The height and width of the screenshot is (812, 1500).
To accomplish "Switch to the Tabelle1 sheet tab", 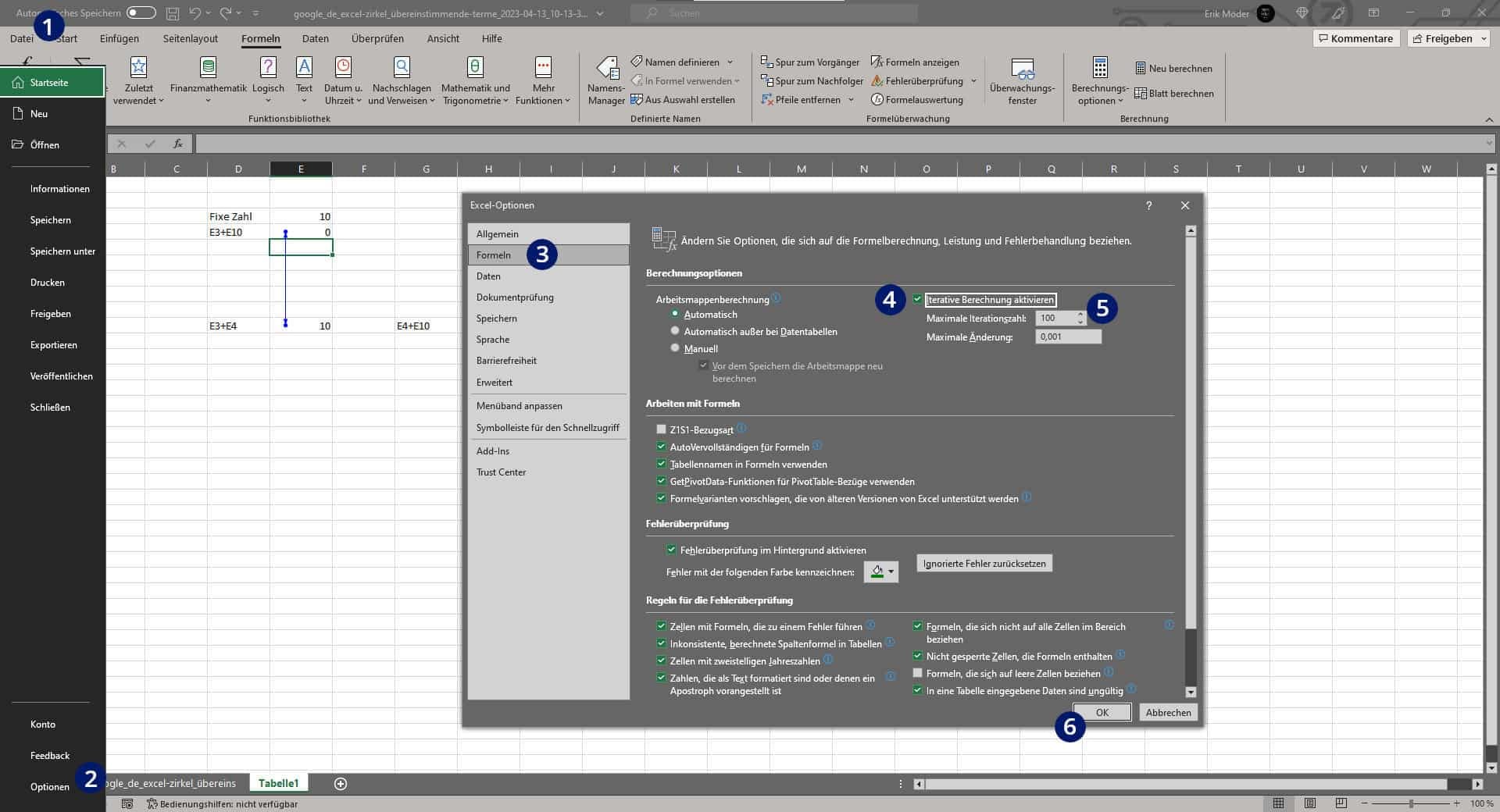I will point(279,783).
